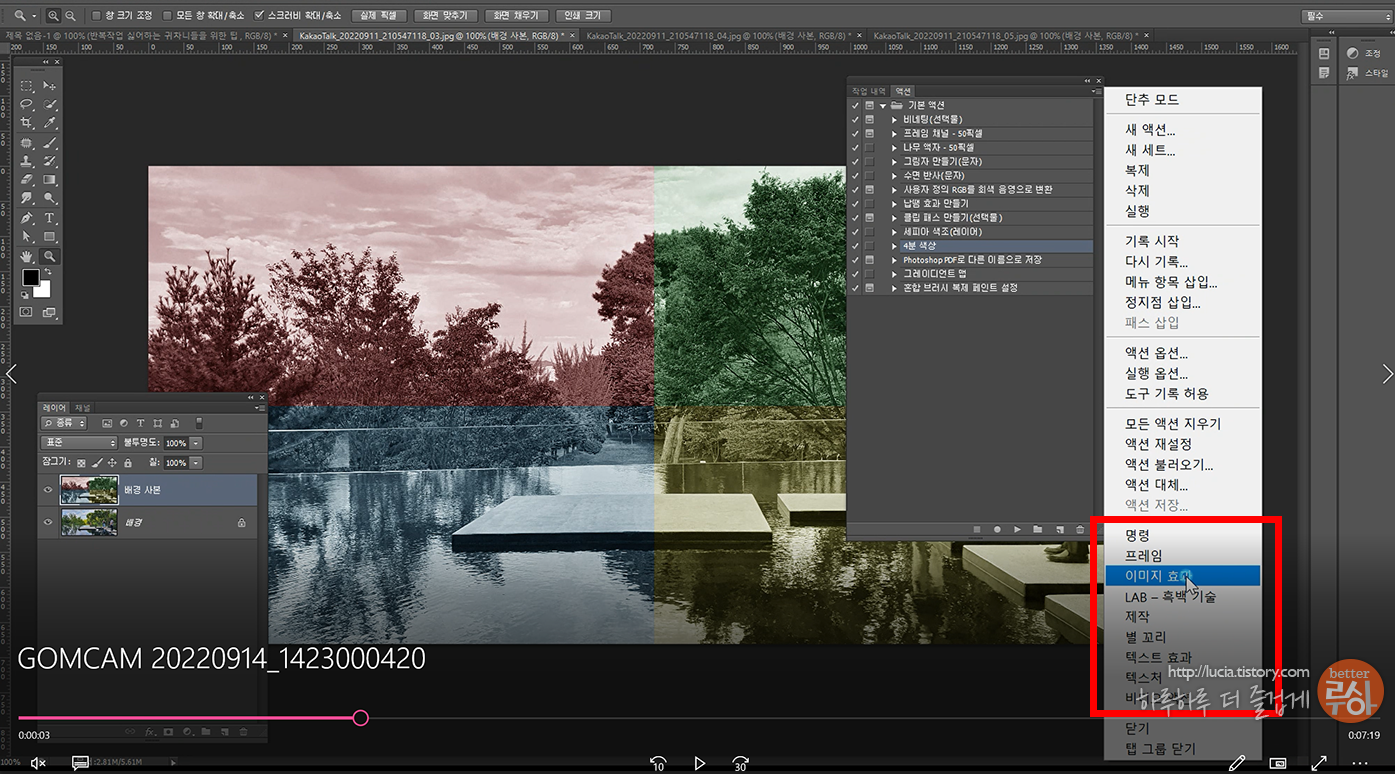Enable 모든 창 확대/축소 checkbox
The height and width of the screenshot is (774, 1395).
pos(168,16)
